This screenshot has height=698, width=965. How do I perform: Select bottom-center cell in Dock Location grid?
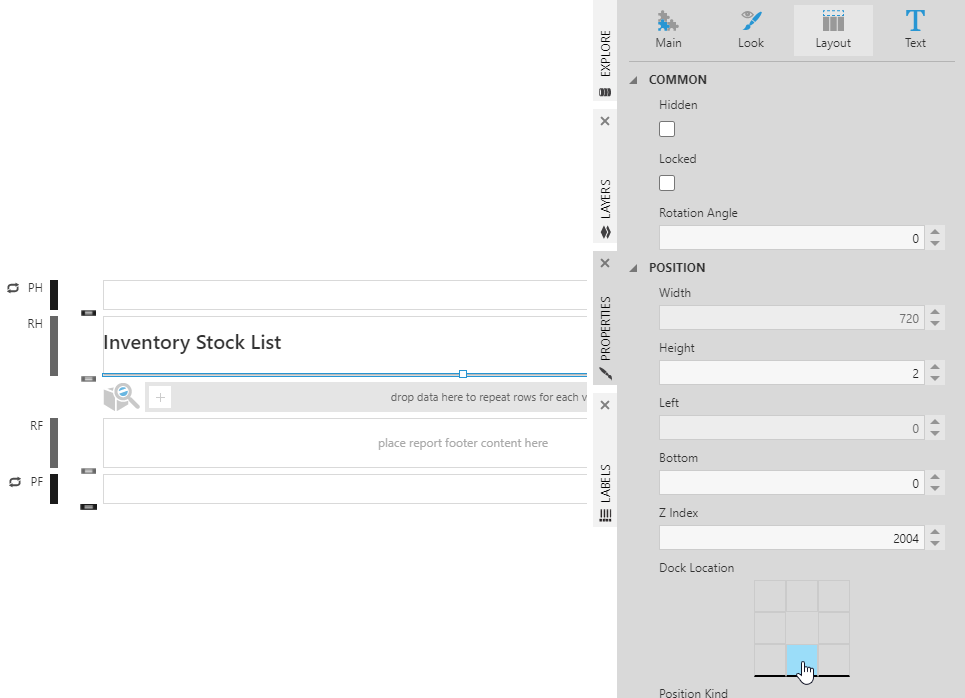(803, 660)
